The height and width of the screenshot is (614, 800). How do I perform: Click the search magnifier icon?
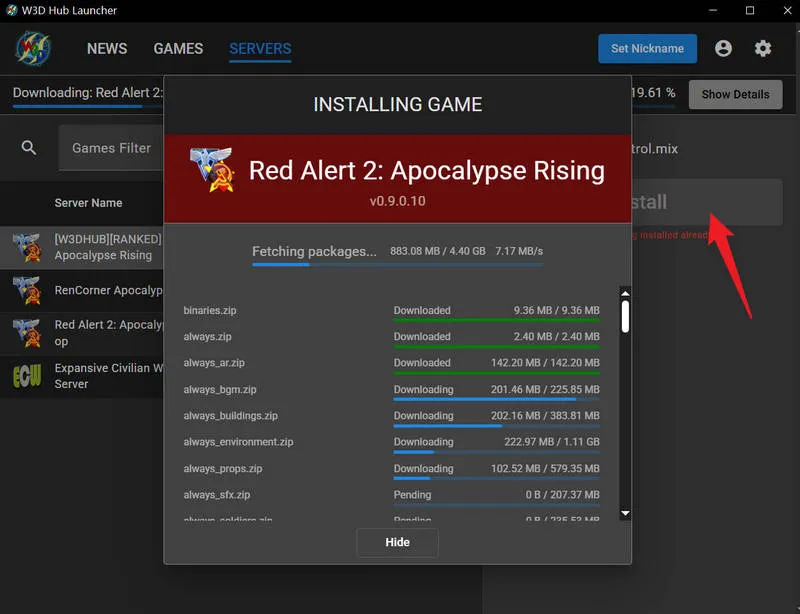29,148
